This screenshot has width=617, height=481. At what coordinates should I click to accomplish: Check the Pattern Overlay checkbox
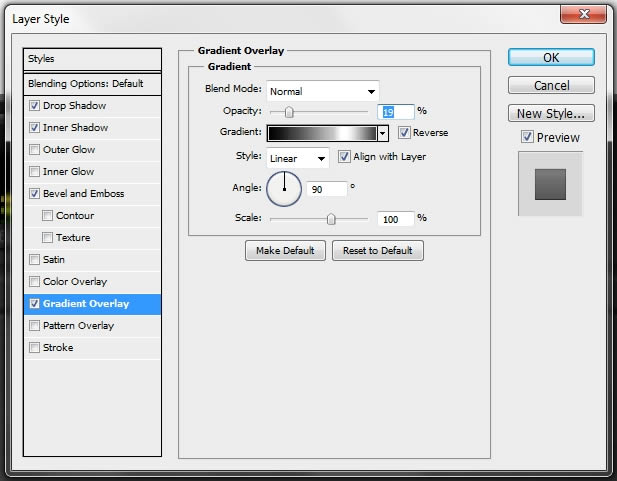pyautogui.click(x=34, y=326)
